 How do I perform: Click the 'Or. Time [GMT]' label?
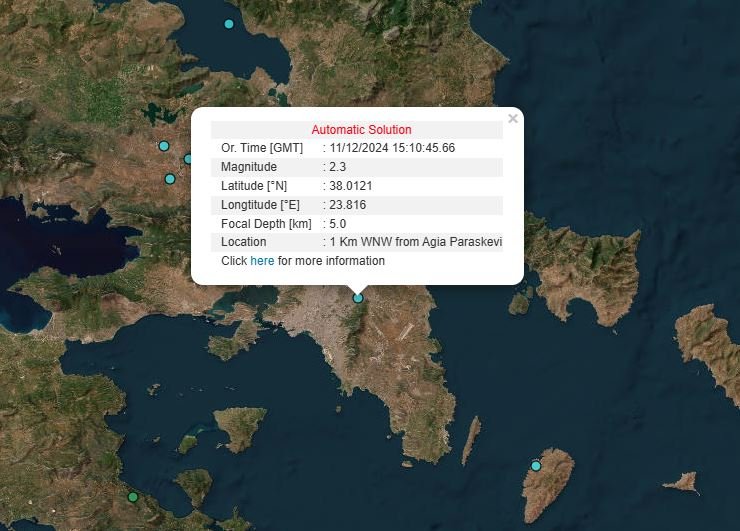coord(261,148)
